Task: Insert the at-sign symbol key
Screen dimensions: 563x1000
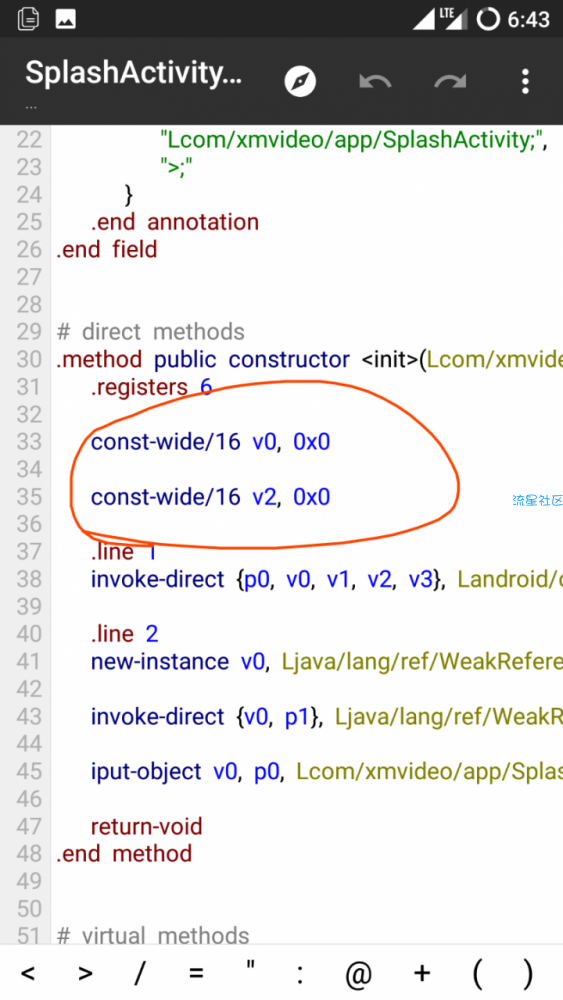Action: (358, 974)
